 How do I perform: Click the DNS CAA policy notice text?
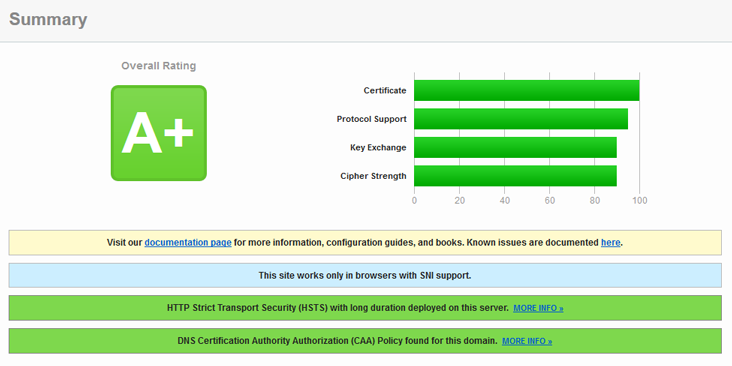(338, 341)
